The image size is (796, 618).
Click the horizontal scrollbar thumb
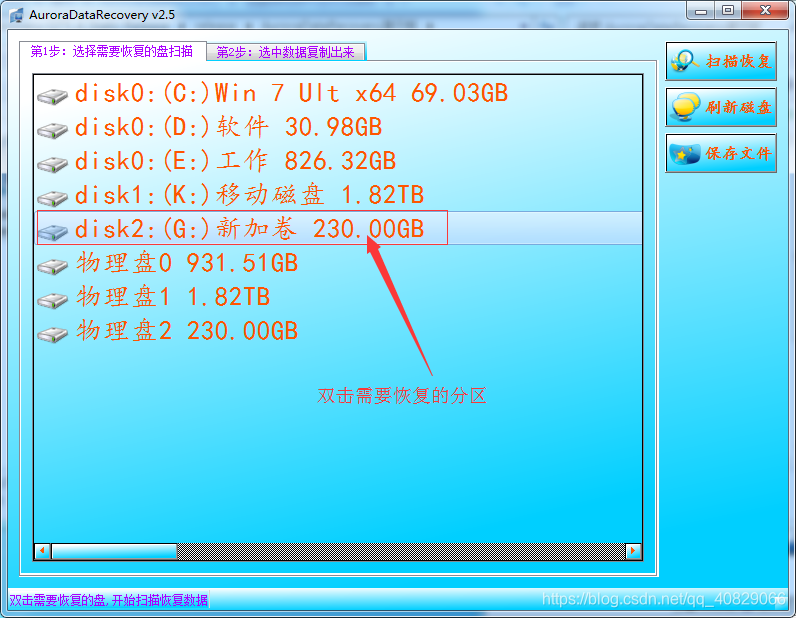pyautogui.click(x=114, y=551)
